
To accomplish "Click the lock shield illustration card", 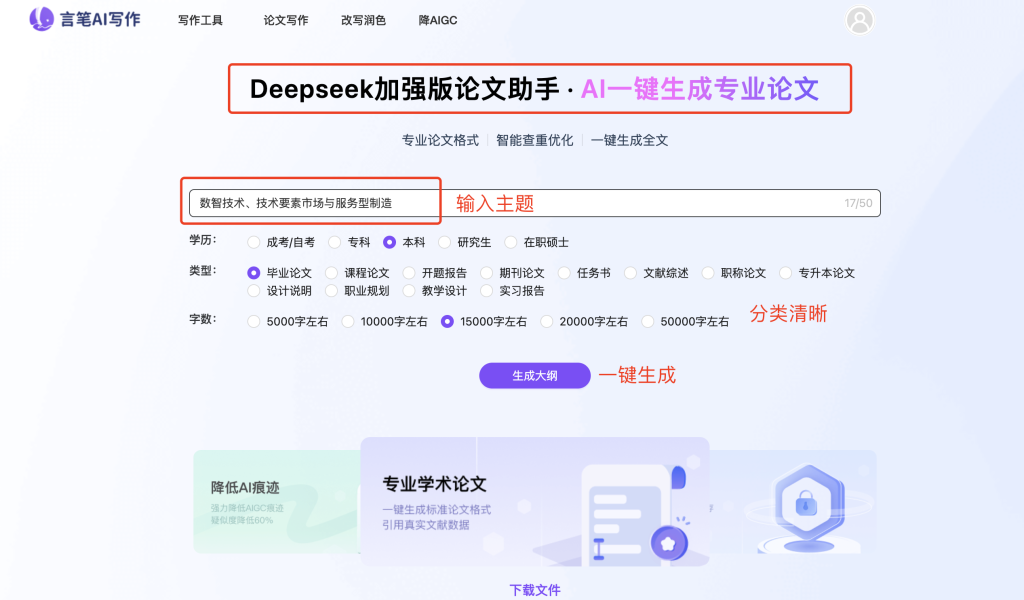I will pos(793,501).
